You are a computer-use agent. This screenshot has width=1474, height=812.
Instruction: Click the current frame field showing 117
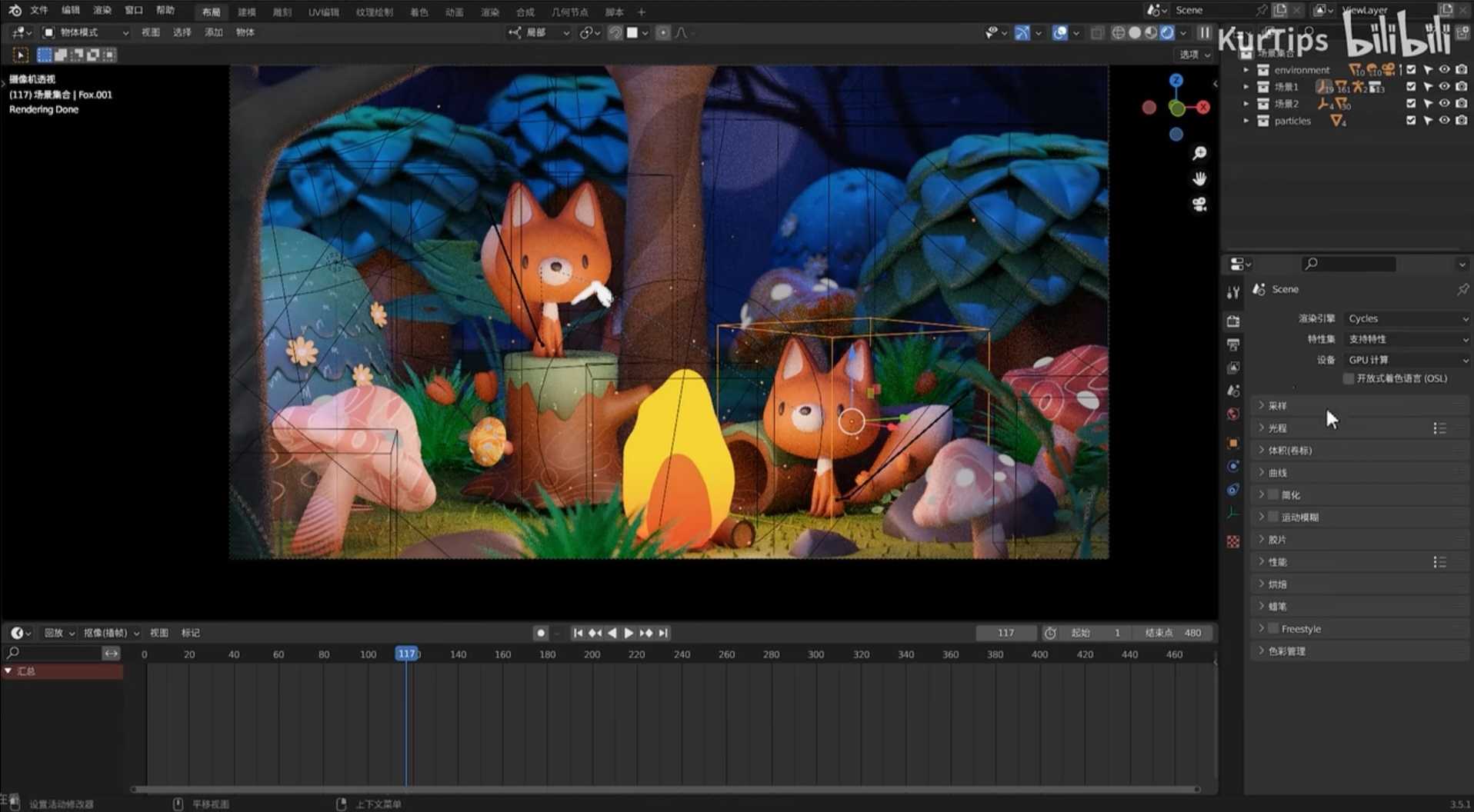point(1005,633)
